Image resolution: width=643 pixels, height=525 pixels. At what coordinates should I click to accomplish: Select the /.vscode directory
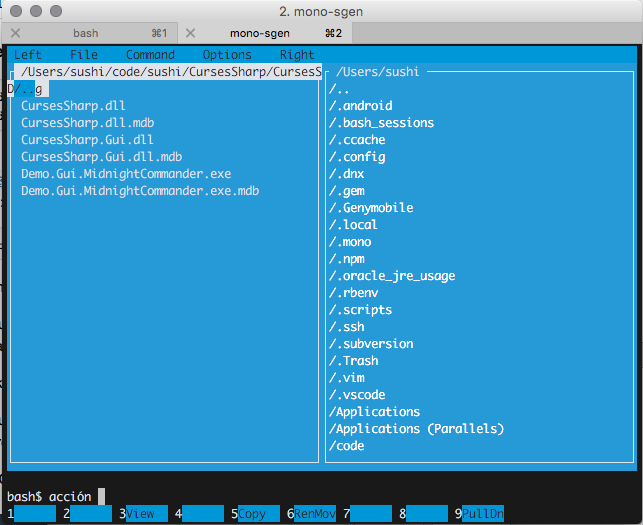(357, 395)
